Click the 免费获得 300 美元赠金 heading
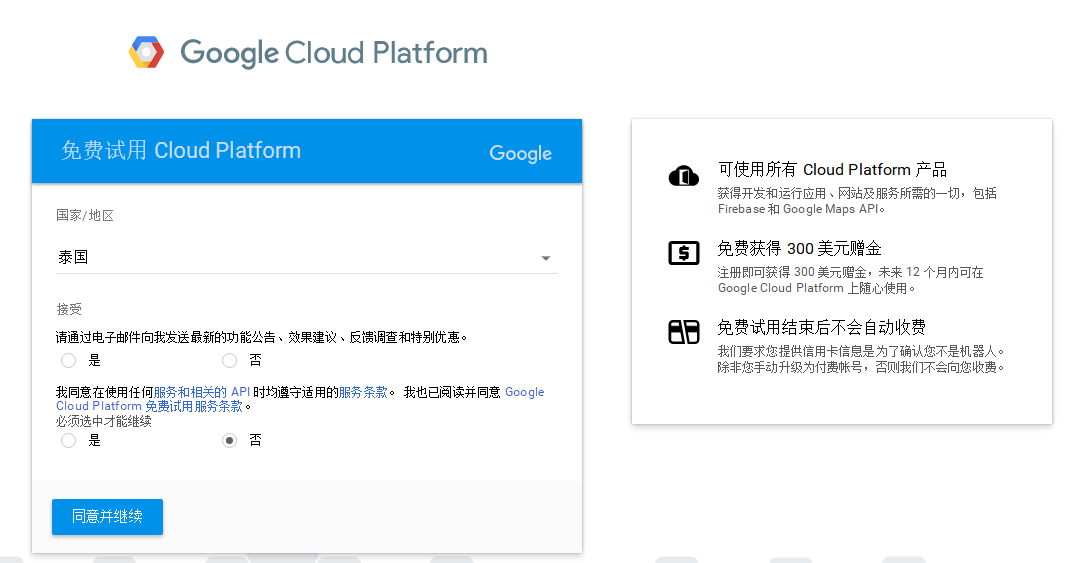 (x=799, y=248)
